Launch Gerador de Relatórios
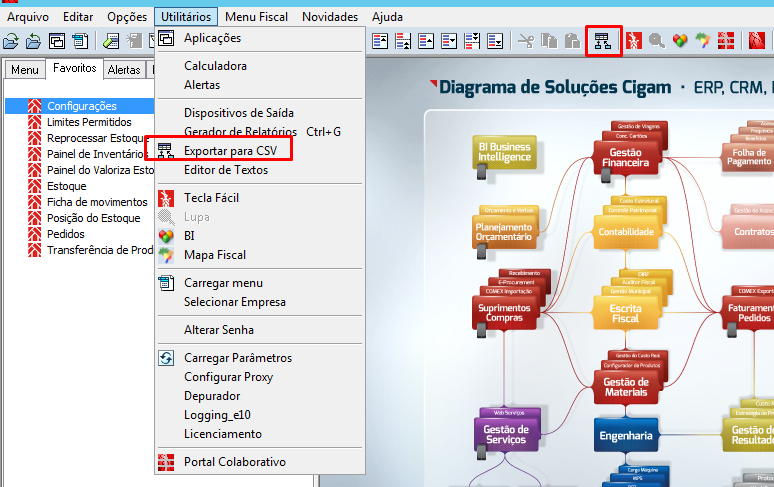This screenshot has height=487, width=774. click(260, 132)
